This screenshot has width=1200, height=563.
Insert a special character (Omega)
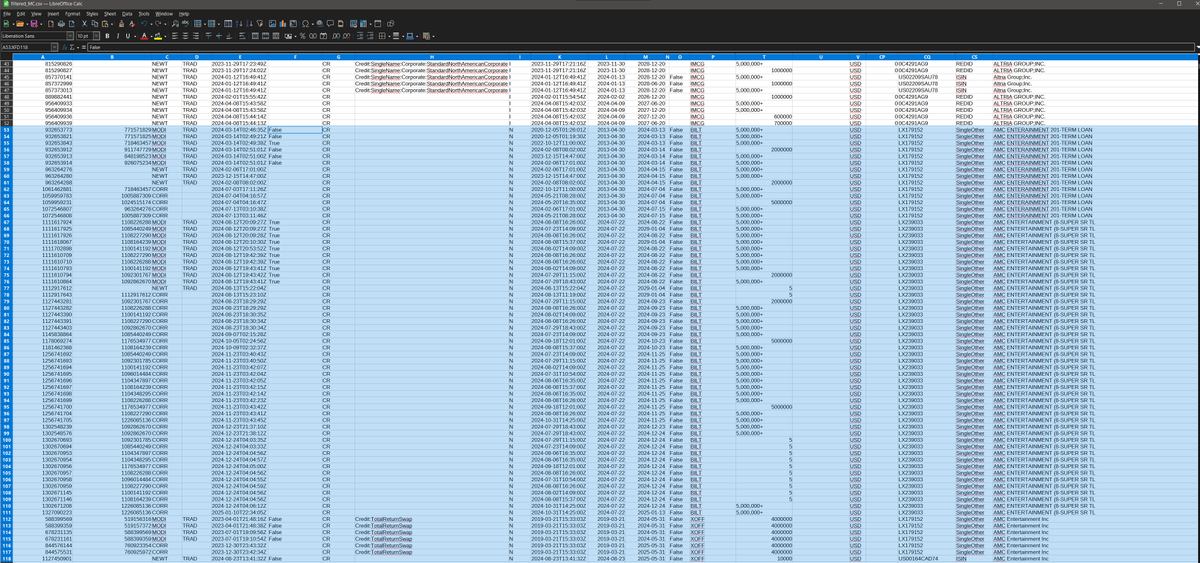point(305,24)
